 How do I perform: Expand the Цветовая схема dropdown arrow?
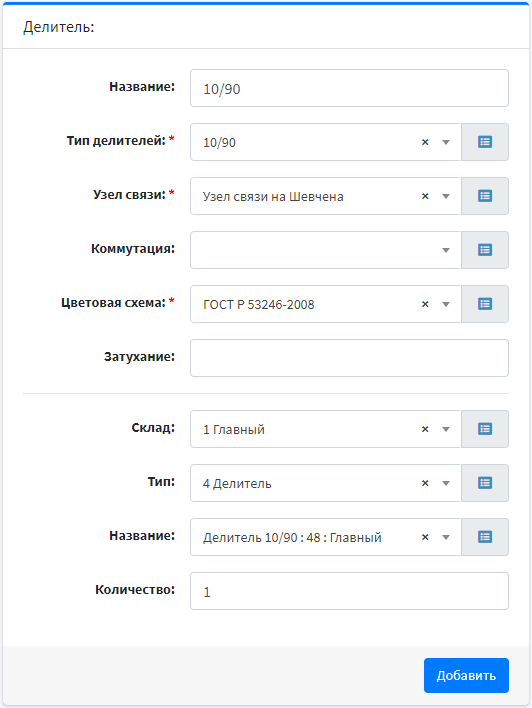446,304
